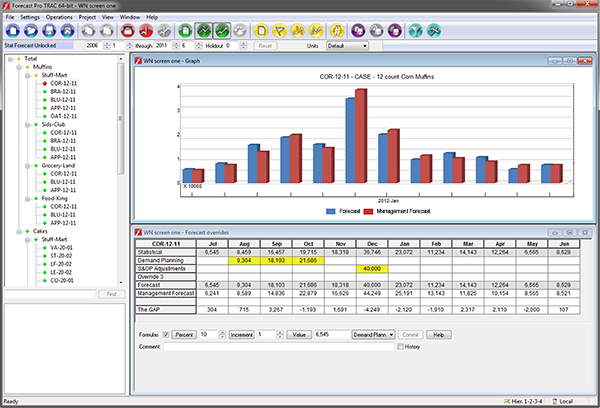Click the blue Open folder icon
600x408 pixels.
tap(31, 31)
